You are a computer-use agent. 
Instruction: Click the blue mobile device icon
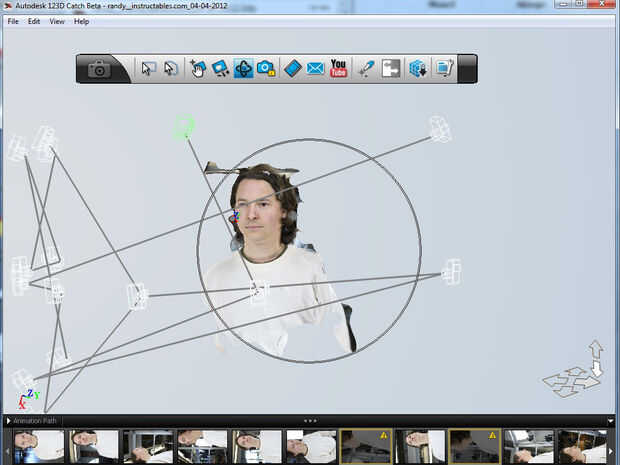pyautogui.click(x=293, y=68)
